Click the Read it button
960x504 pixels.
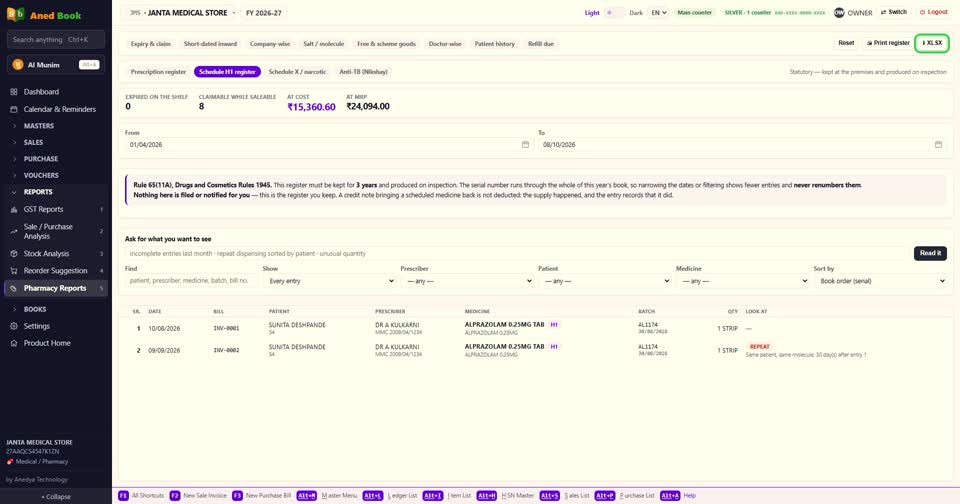click(930, 253)
